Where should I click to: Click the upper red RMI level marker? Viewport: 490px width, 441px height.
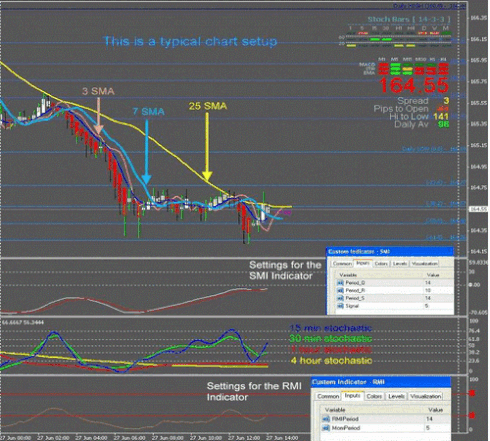pos(472,393)
